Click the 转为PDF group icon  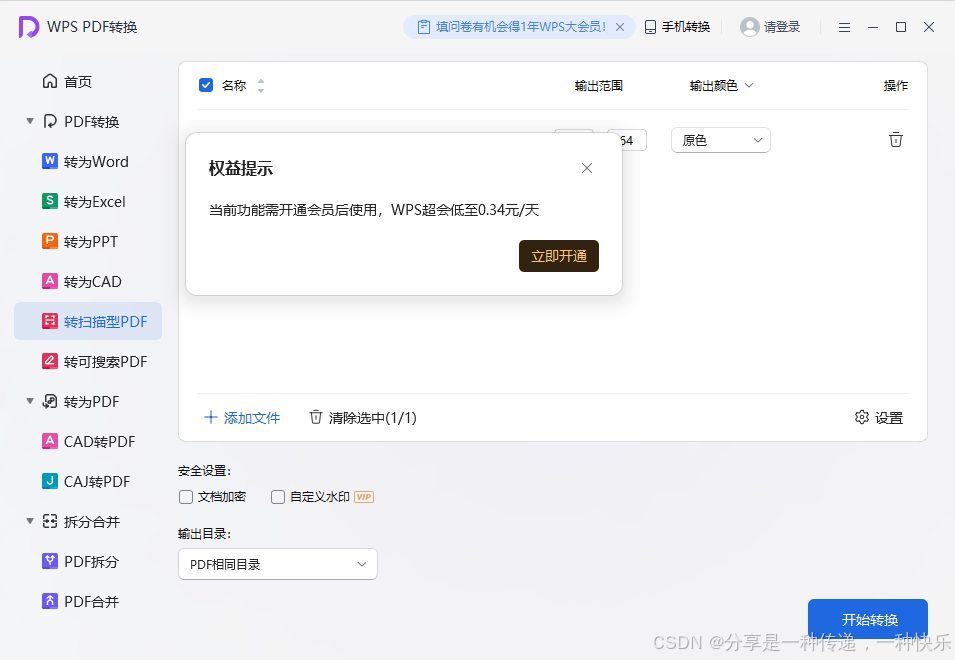[50, 401]
